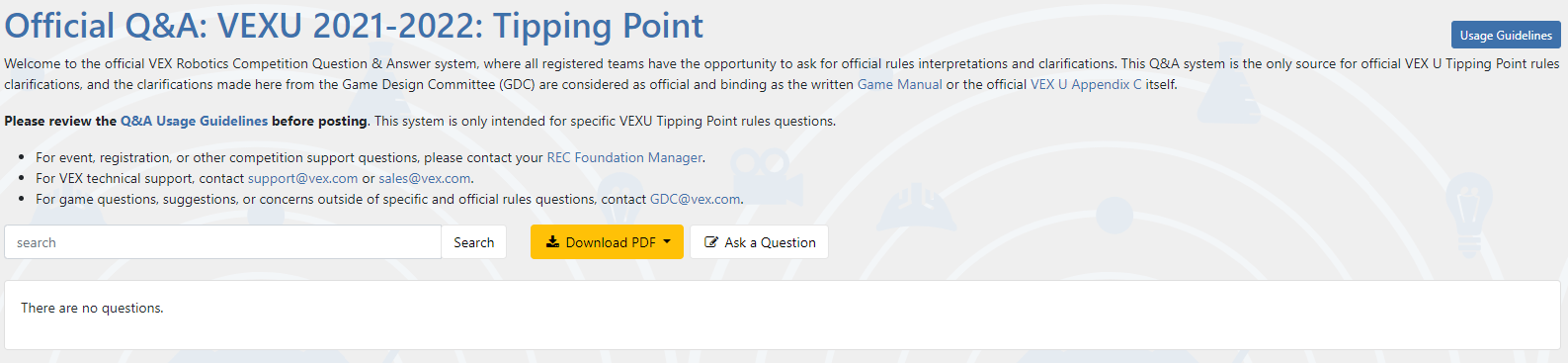The height and width of the screenshot is (363, 1568).
Task: Select the Ask a Question button label
Action: click(x=770, y=242)
